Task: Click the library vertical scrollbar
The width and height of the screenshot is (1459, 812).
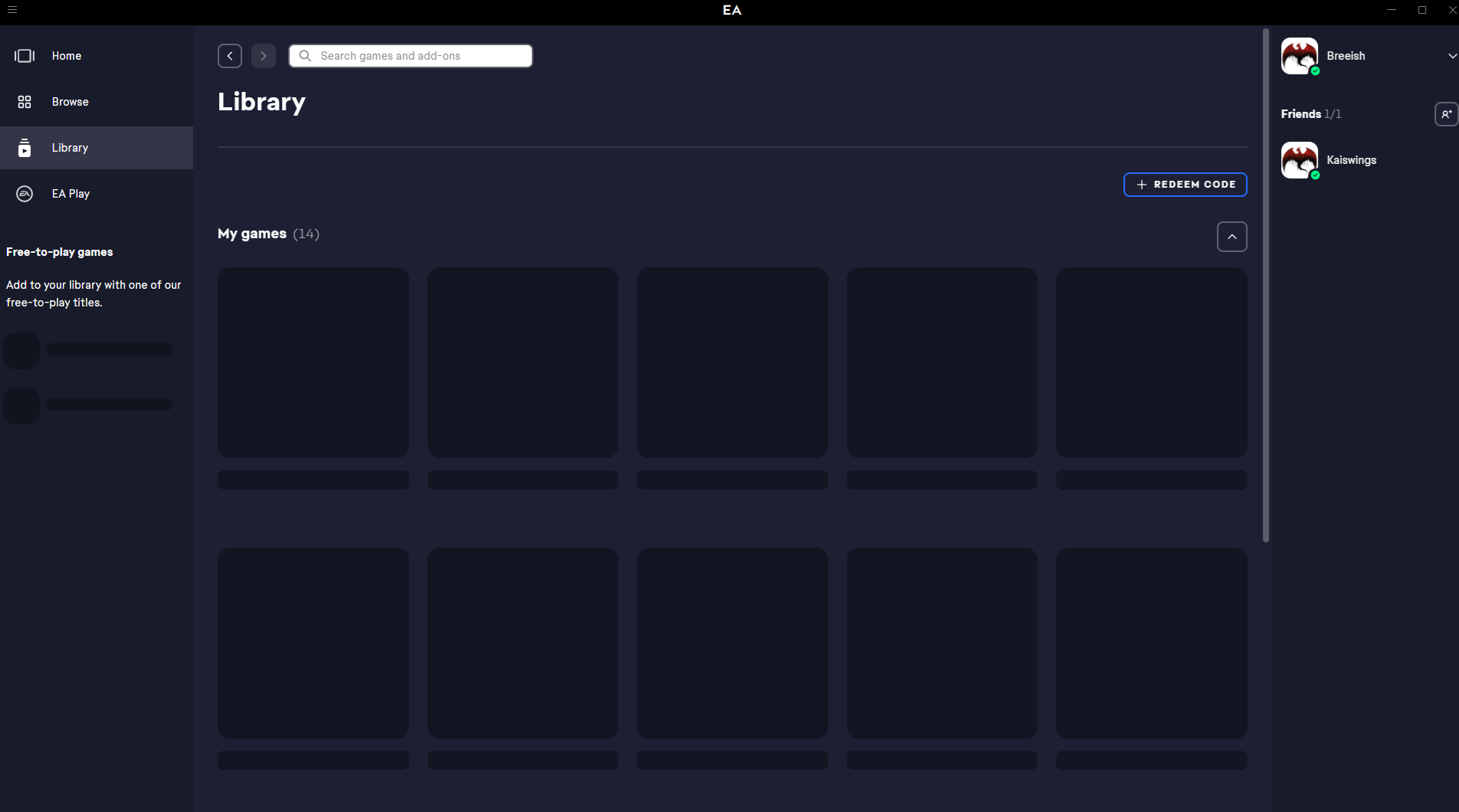Action: [x=1266, y=285]
